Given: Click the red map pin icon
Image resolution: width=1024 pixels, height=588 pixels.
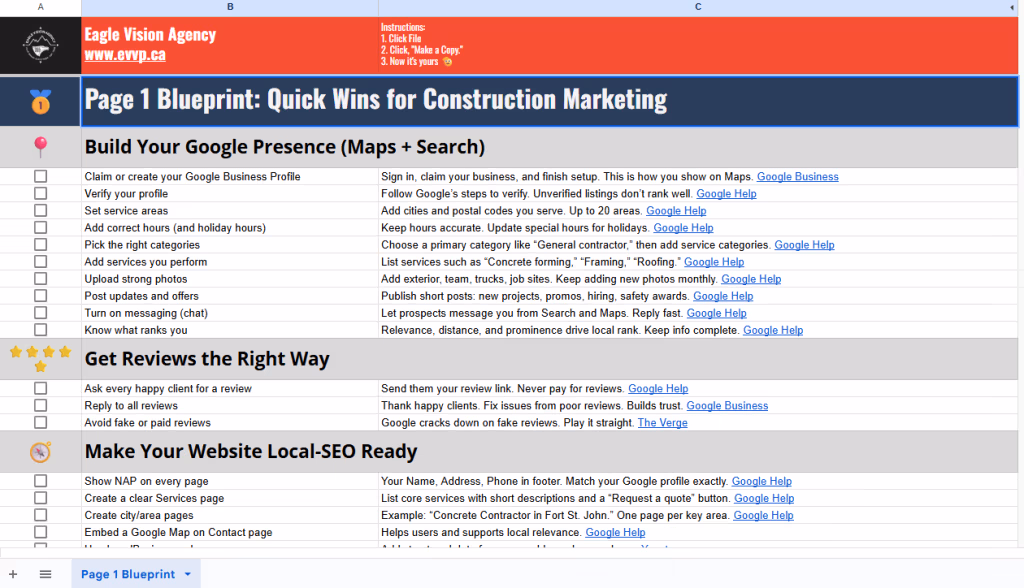Looking at the screenshot, I should 40,147.
